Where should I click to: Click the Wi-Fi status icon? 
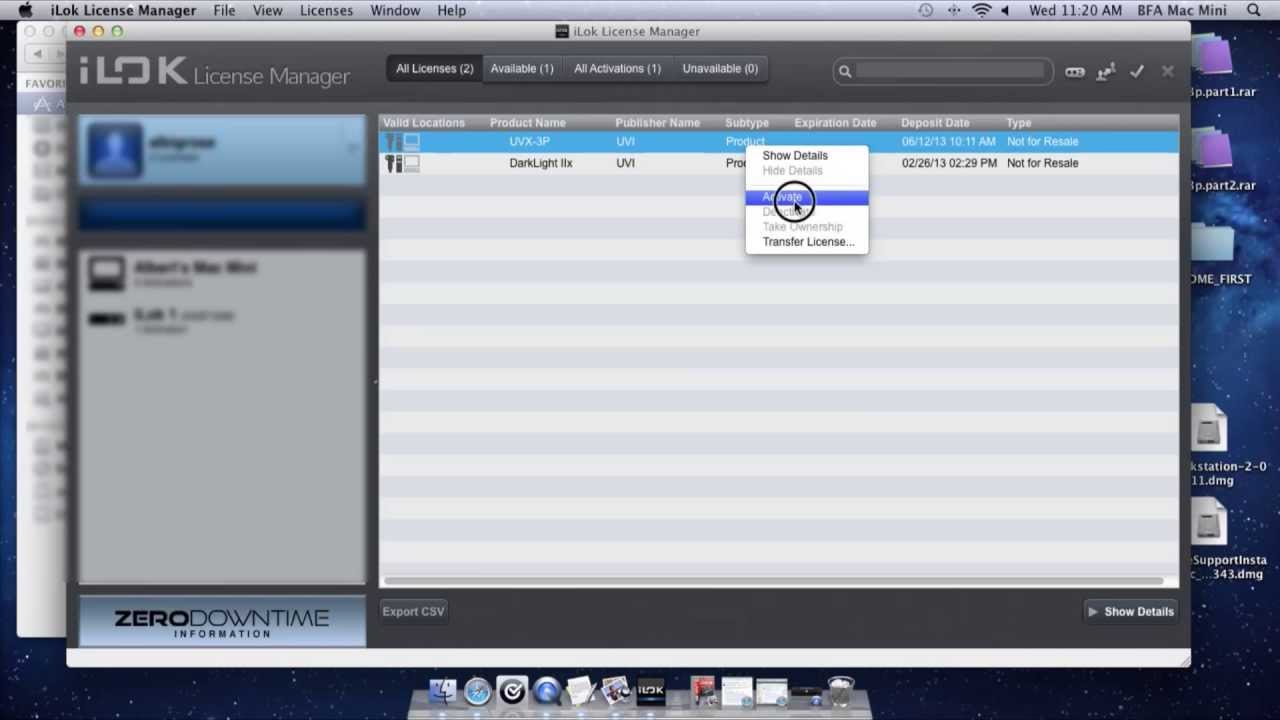point(981,11)
